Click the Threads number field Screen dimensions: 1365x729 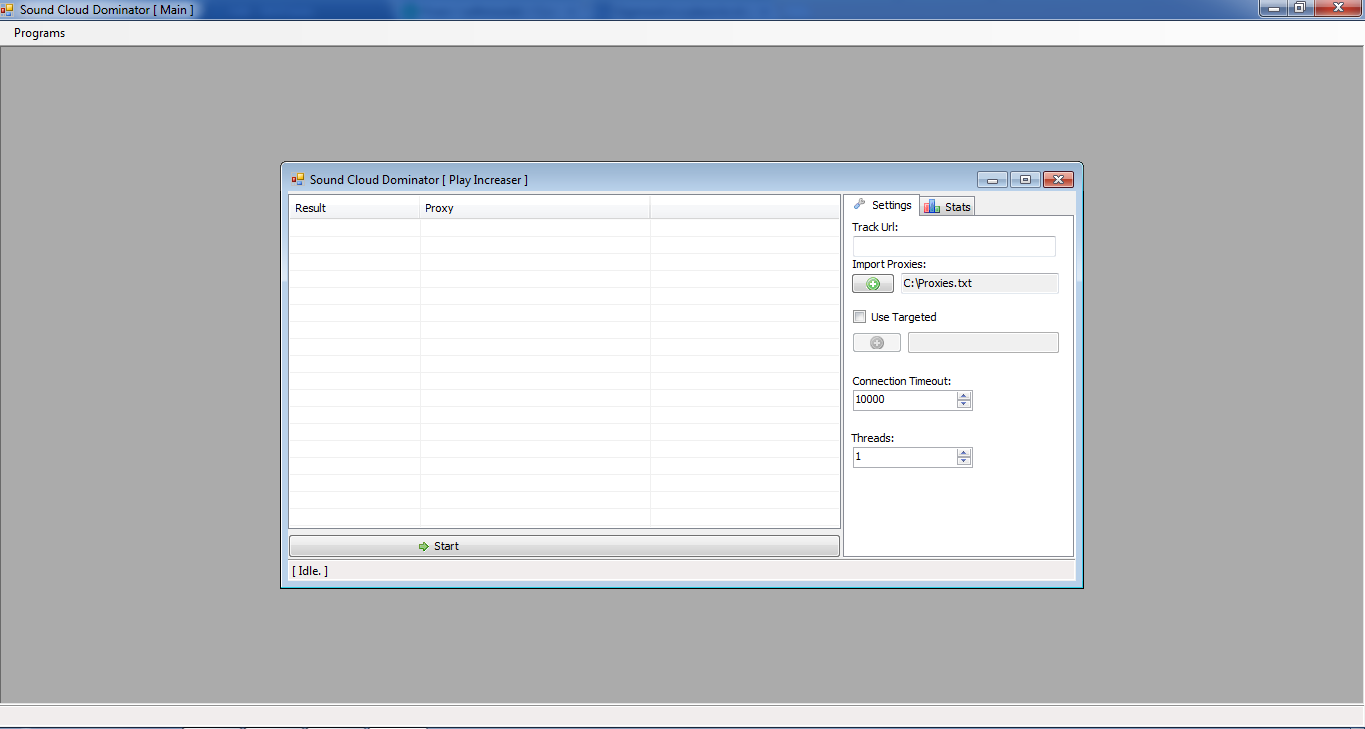point(904,457)
